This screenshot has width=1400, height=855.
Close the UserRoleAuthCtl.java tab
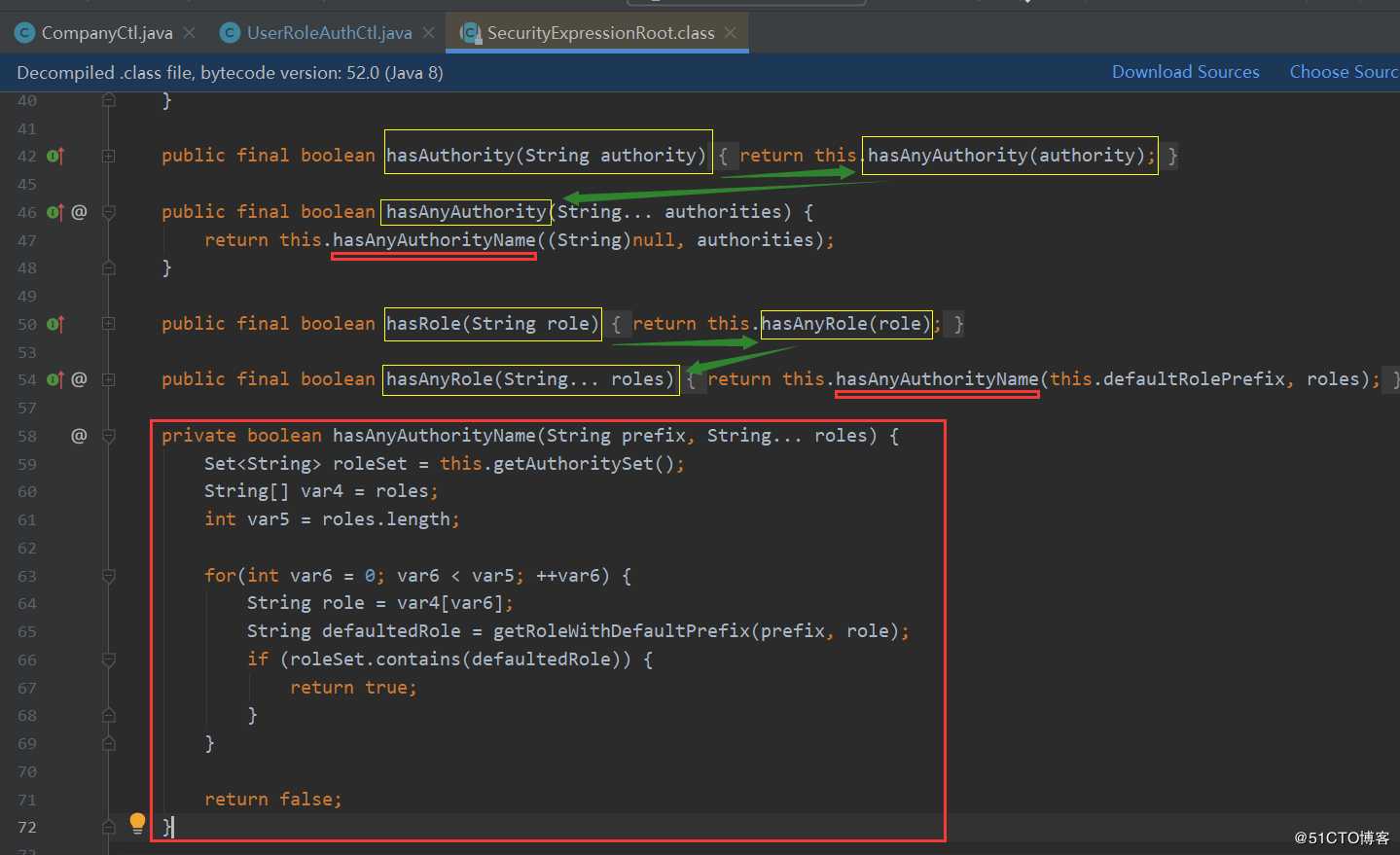428,33
